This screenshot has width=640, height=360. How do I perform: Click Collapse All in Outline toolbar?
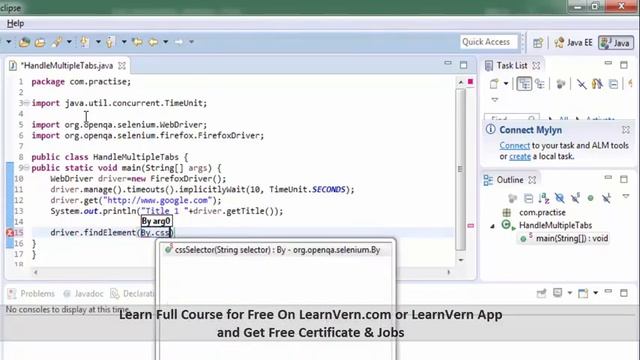[528, 198]
